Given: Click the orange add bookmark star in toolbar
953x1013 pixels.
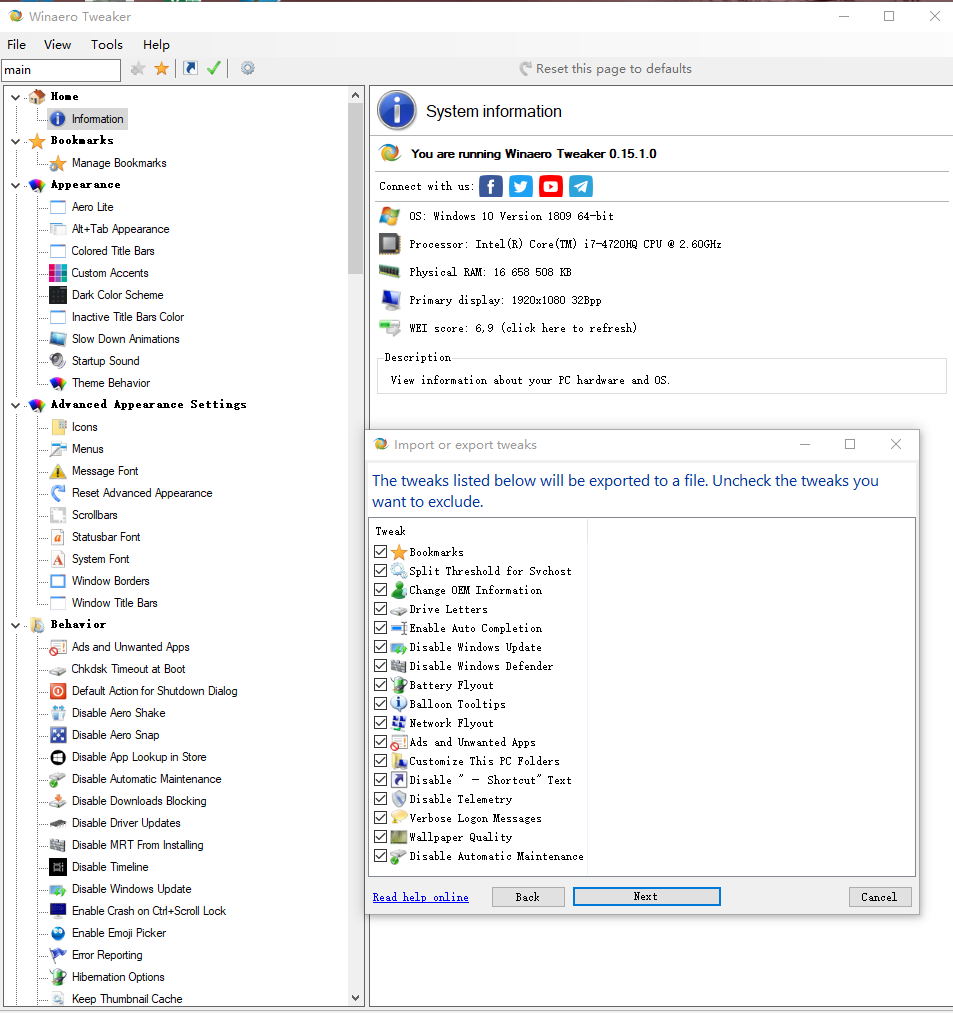Looking at the screenshot, I should [162, 68].
